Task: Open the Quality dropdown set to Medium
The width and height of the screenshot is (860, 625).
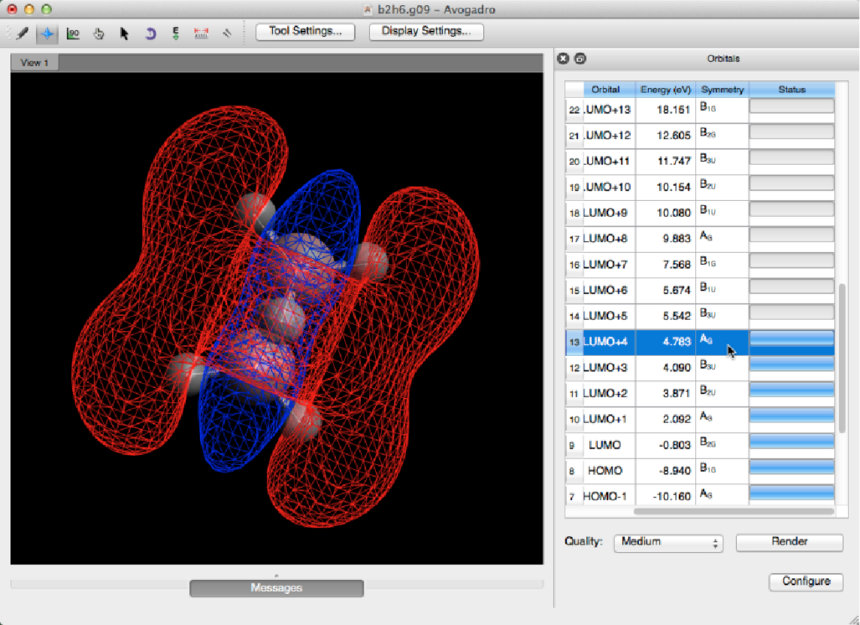Action: point(667,542)
